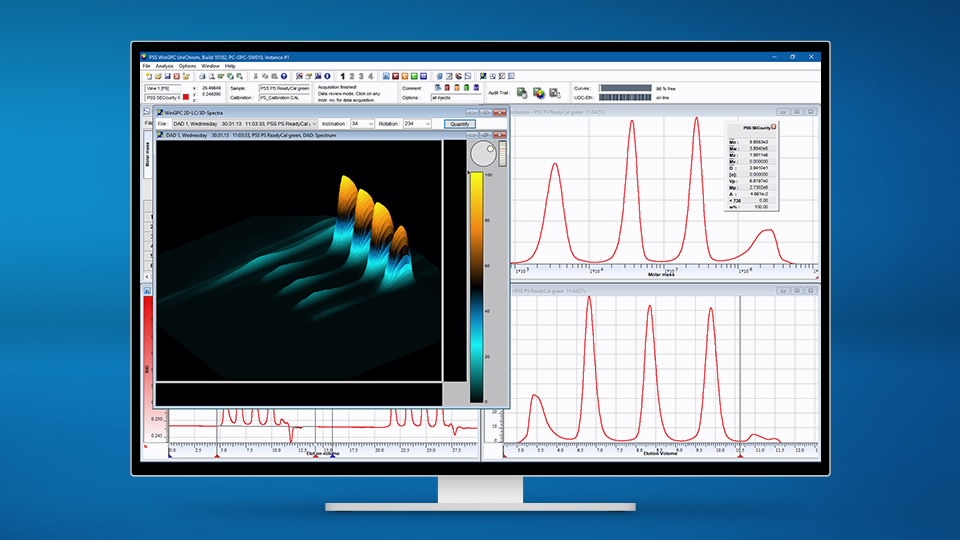Click the colorful second Audit Trail icon
Image resolution: width=960 pixels, height=540 pixels.
click(539, 93)
